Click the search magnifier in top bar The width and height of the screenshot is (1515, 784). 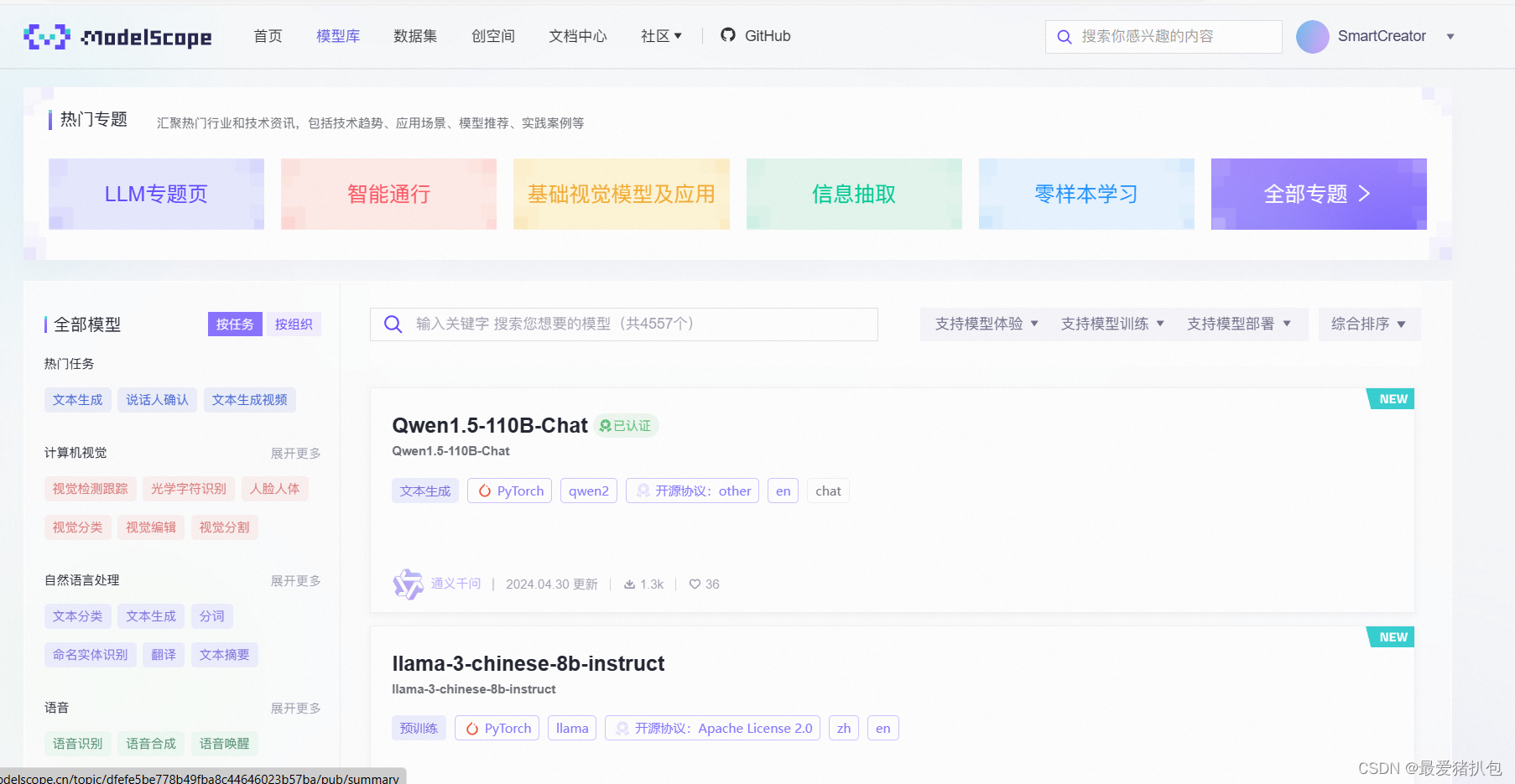(1065, 37)
